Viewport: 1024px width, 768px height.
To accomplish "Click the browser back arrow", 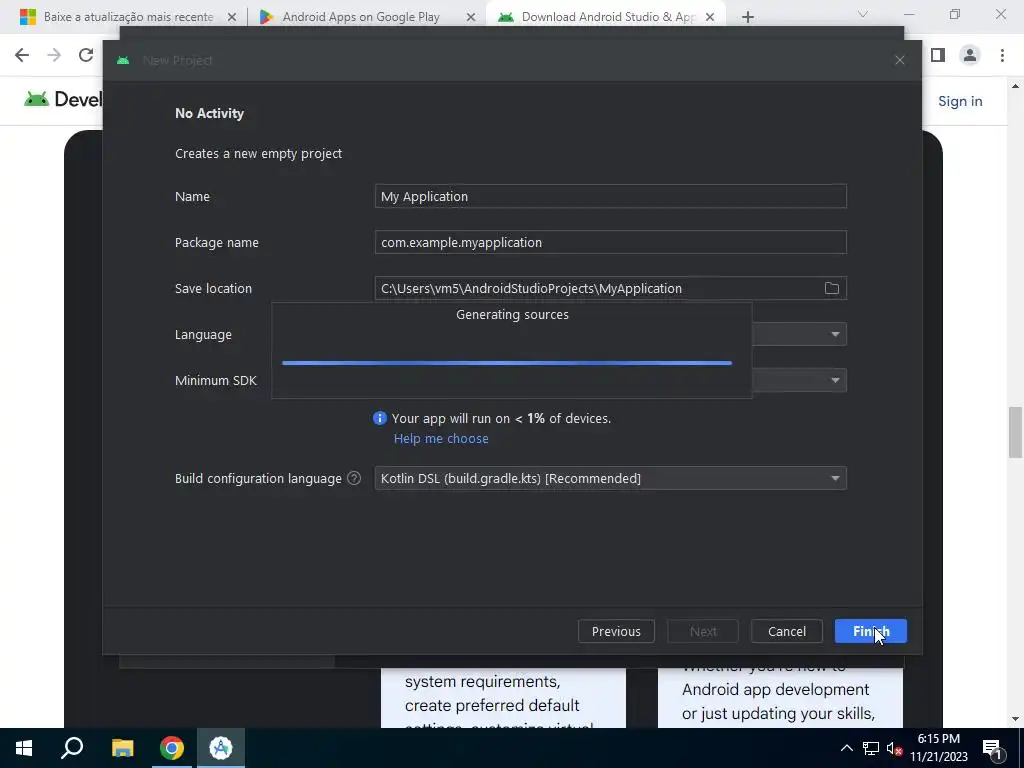I will coord(22,55).
